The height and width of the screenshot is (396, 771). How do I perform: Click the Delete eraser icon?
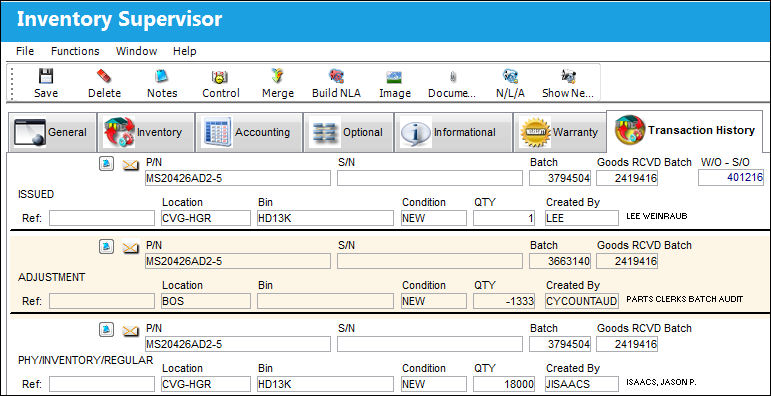pyautogui.click(x=104, y=76)
